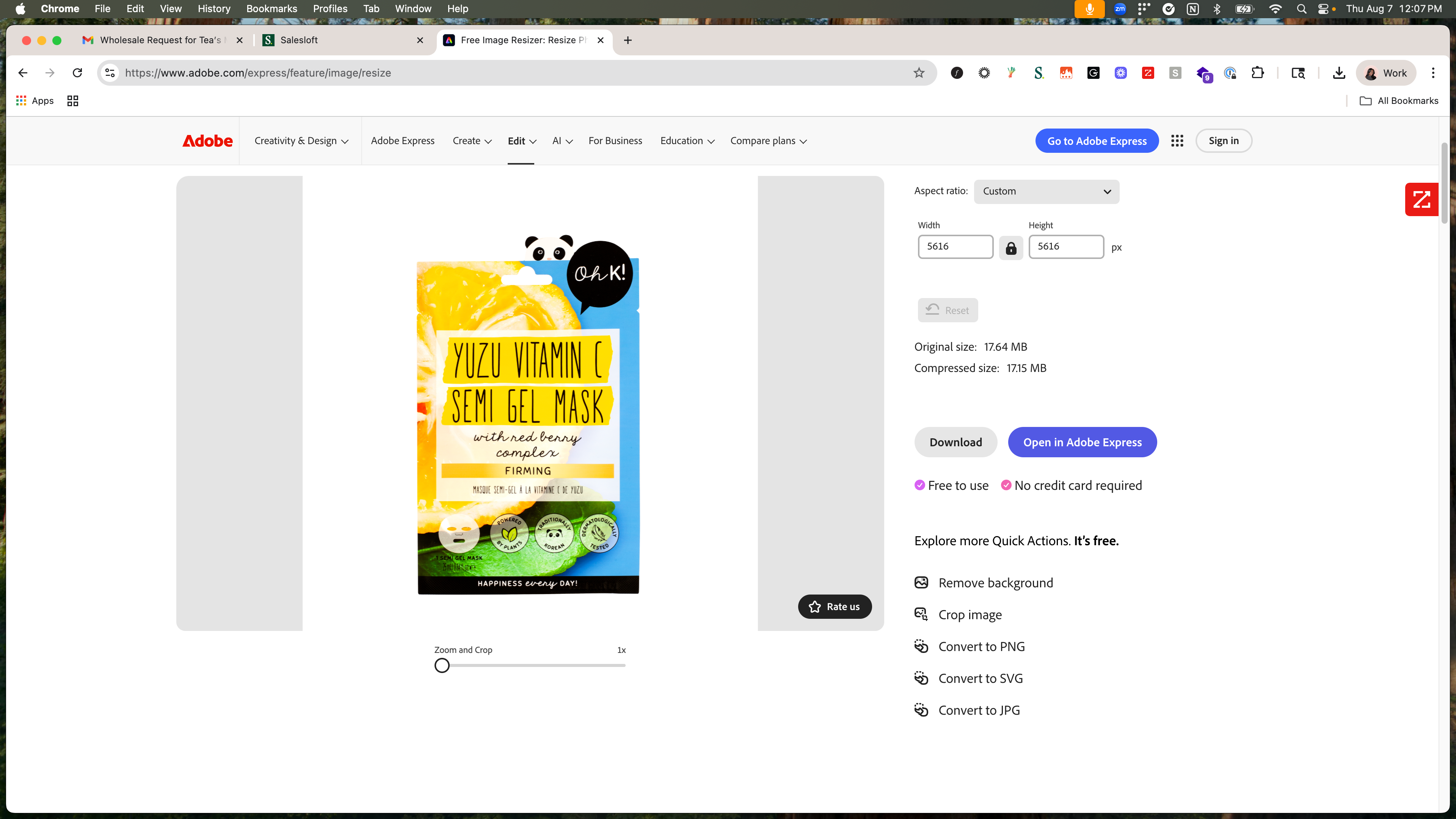
Task: Open the Adobe apps grid icon
Action: point(1177,141)
